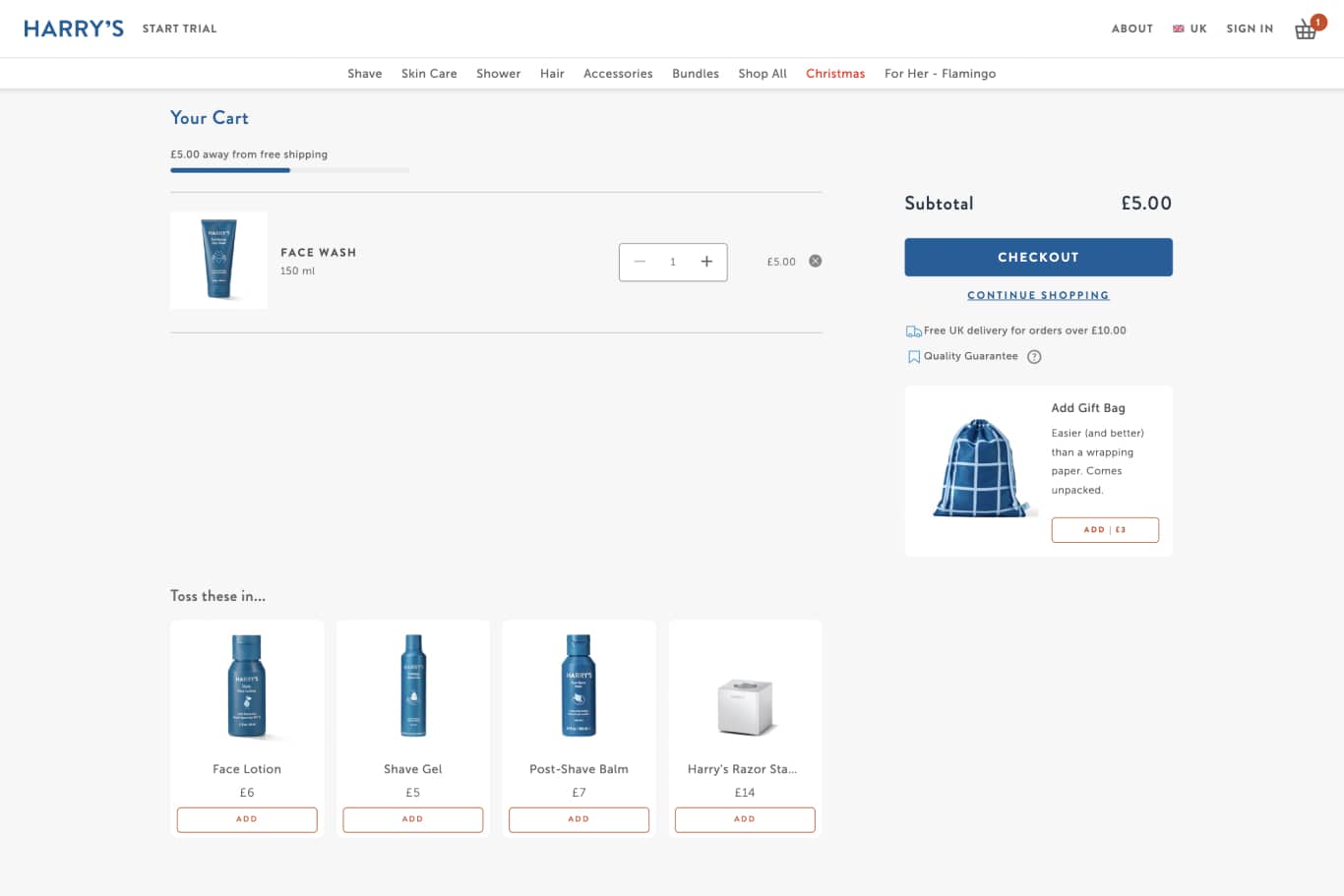Add Post-Shave Balm to cart

pos(579,819)
